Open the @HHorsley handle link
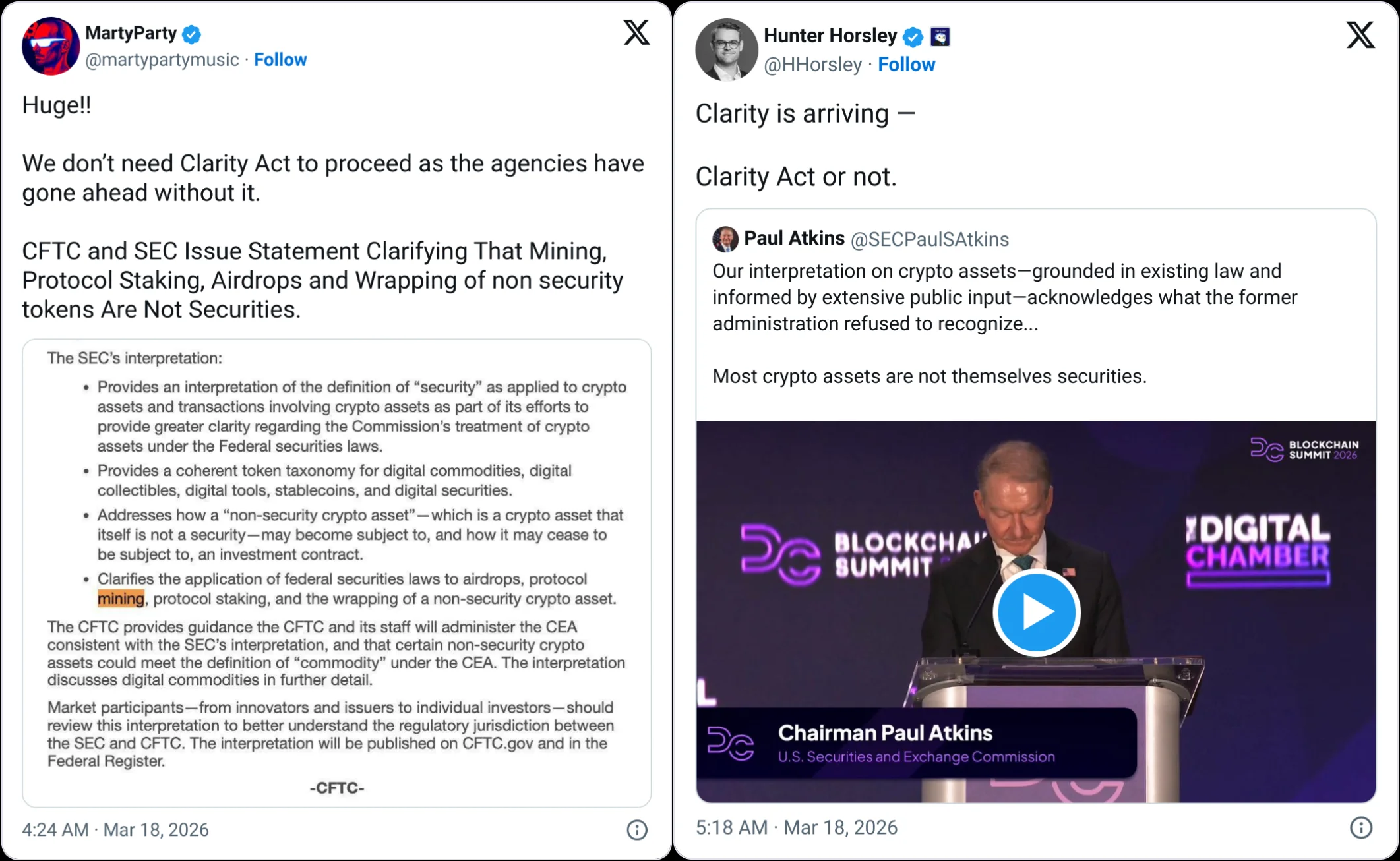This screenshot has height=861, width=1400. [812, 65]
